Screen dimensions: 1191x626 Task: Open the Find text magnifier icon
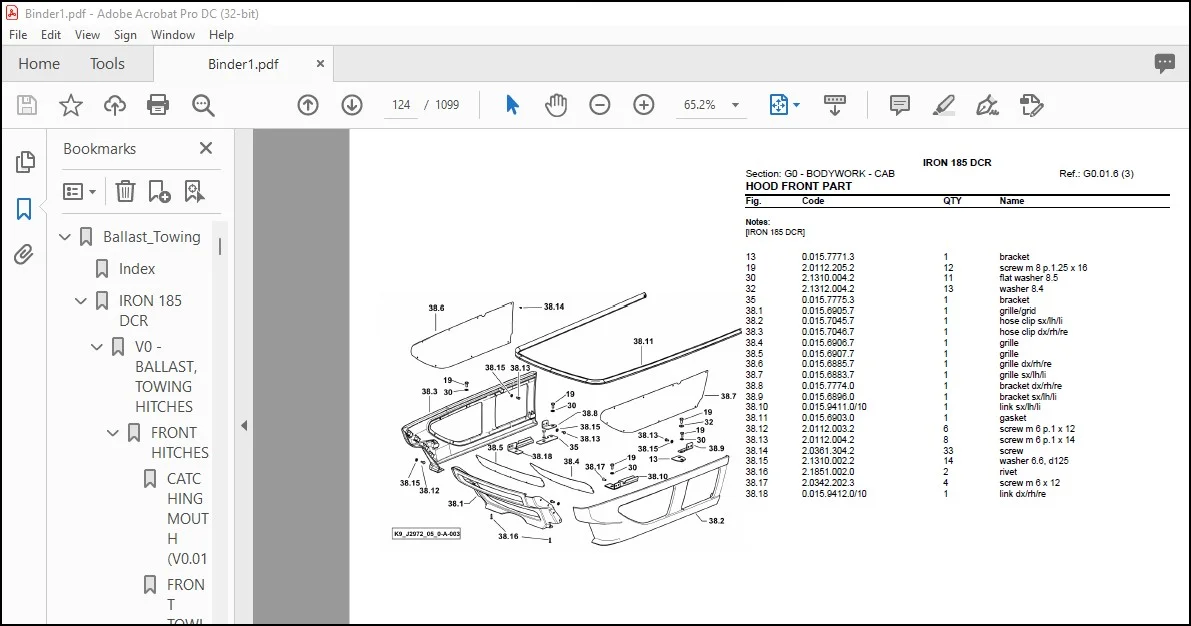pos(203,105)
